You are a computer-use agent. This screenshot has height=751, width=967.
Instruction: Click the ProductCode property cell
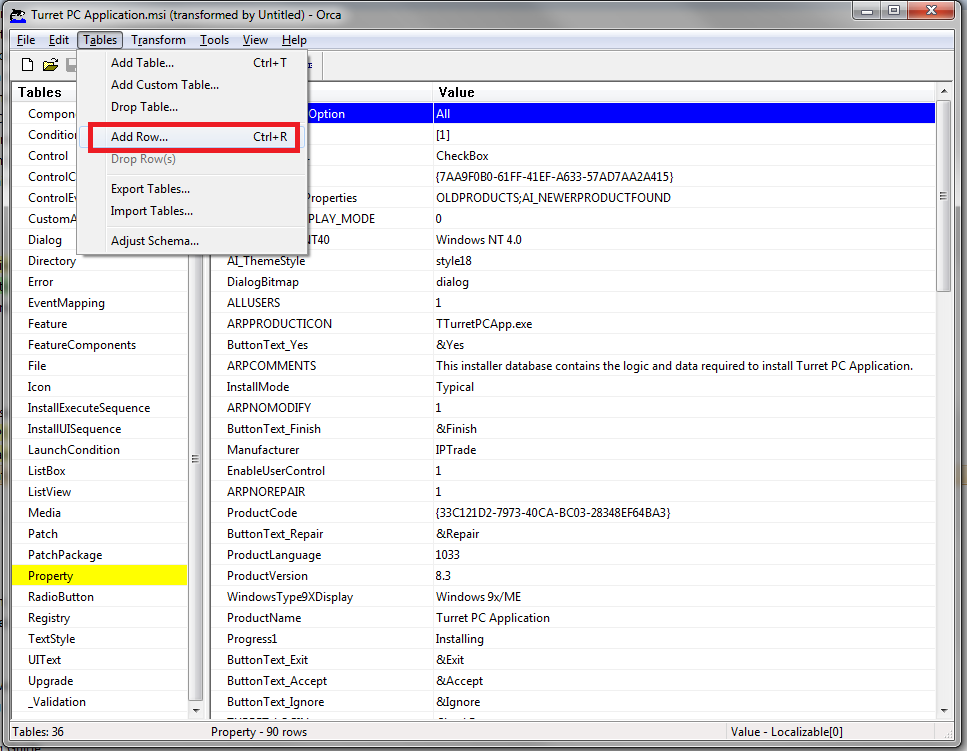(322, 512)
